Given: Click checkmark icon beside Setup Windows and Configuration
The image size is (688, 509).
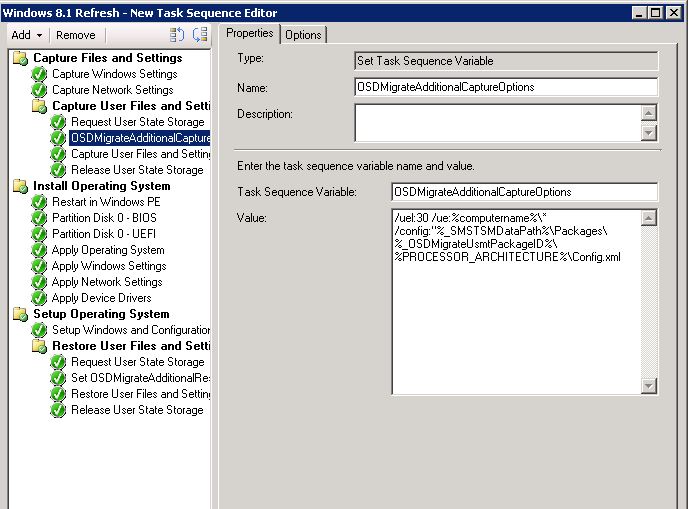Looking at the screenshot, I should pos(39,330).
